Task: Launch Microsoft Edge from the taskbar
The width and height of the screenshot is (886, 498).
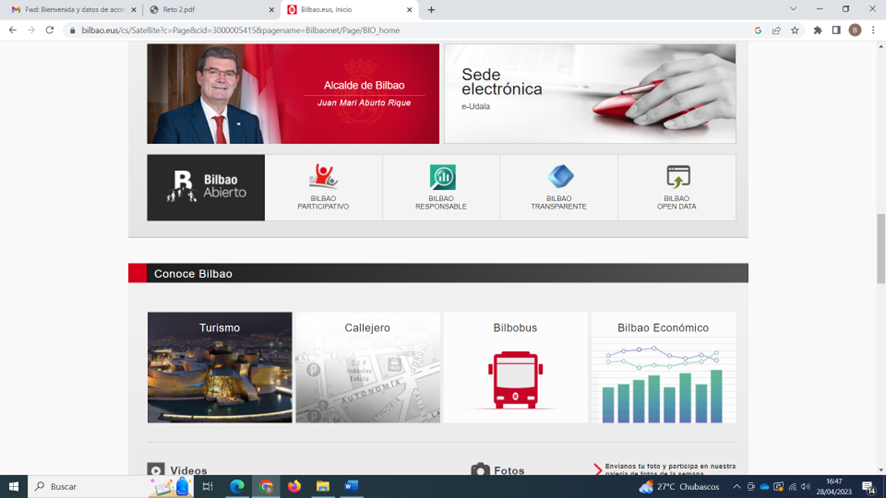Action: 237,486
